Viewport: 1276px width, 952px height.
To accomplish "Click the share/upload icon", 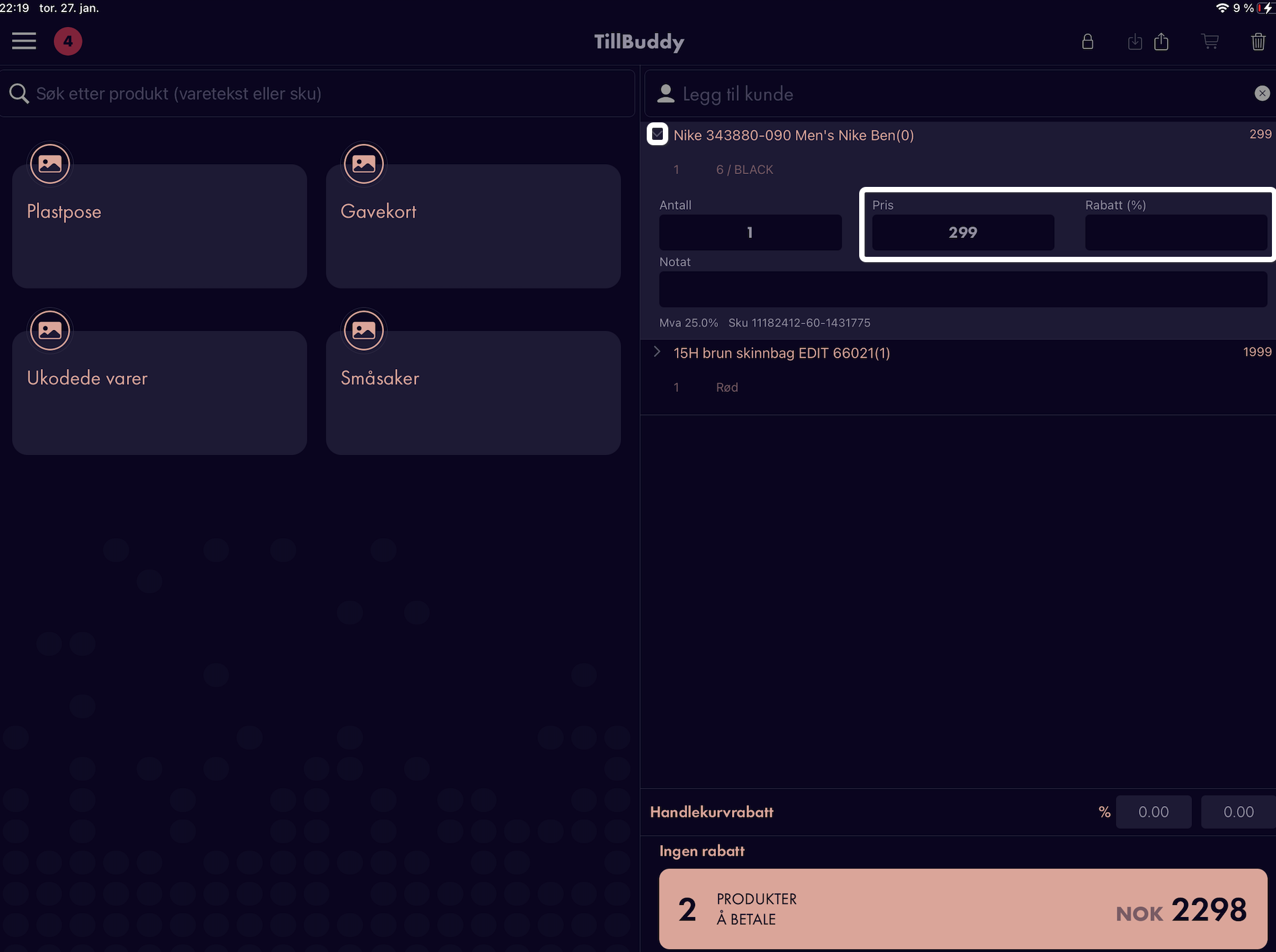I will coord(1161,42).
